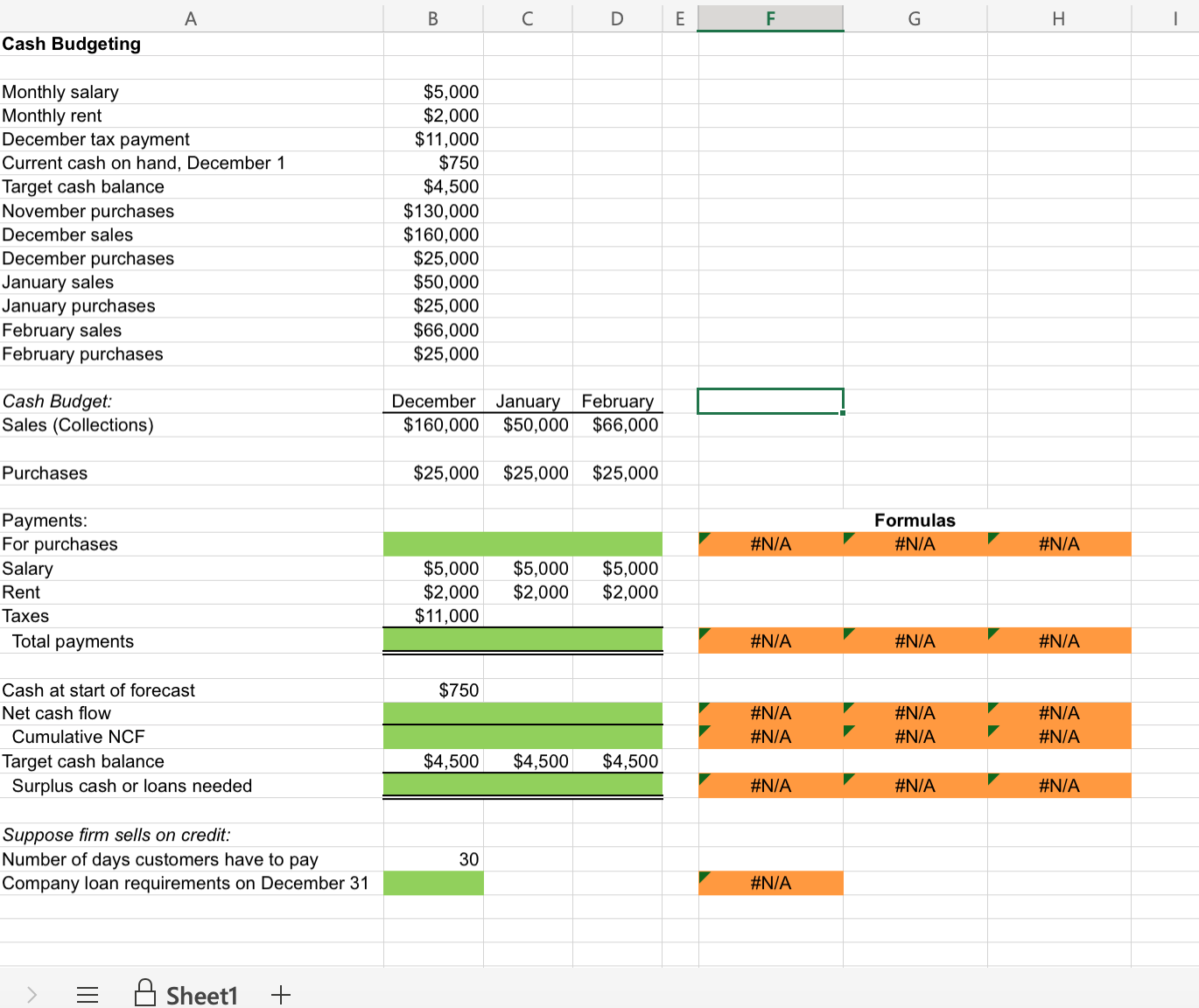The height and width of the screenshot is (1008, 1199).
Task: Select column G header
Action: [915, 18]
